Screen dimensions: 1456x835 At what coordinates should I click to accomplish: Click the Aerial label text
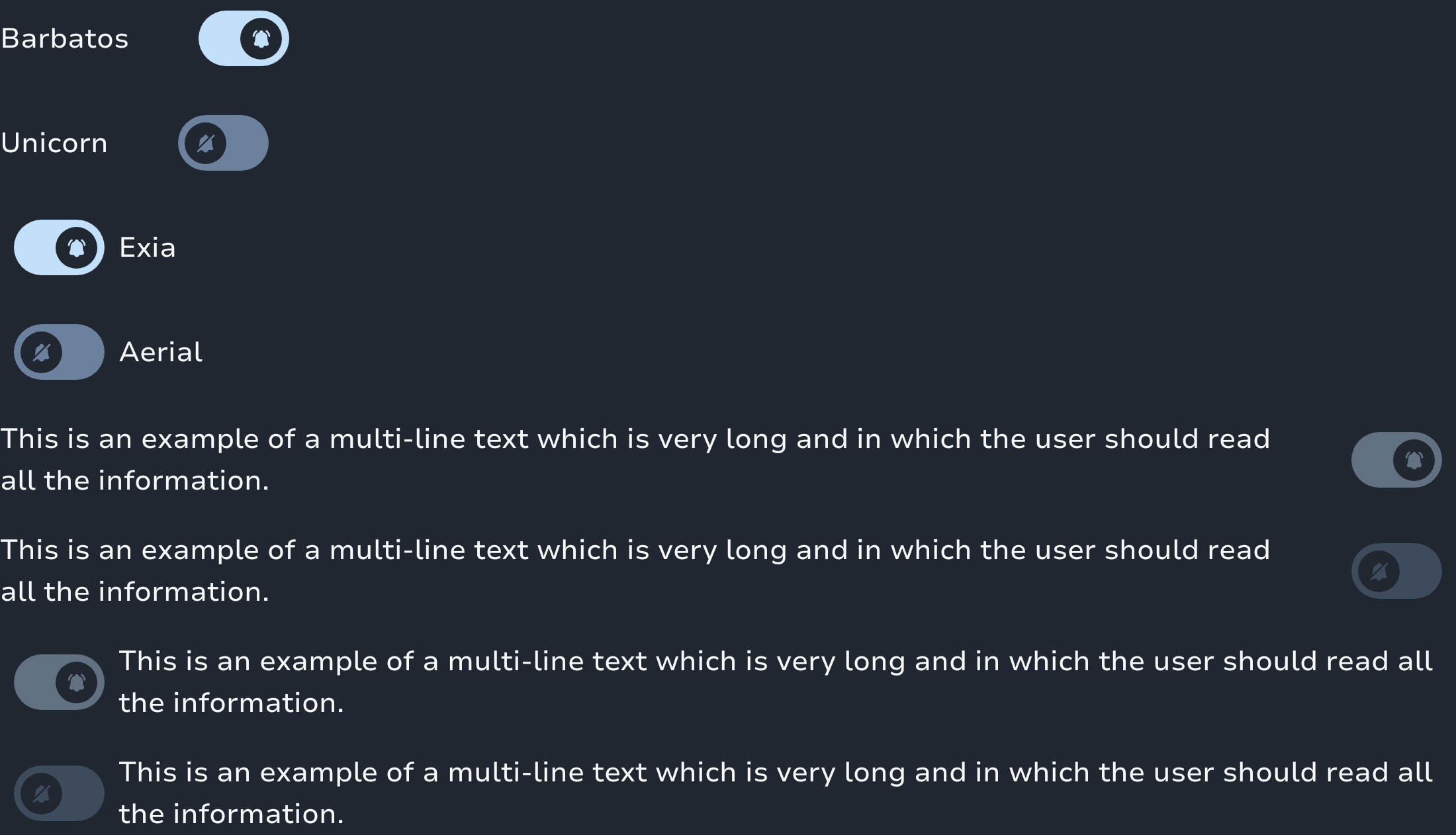coord(161,352)
